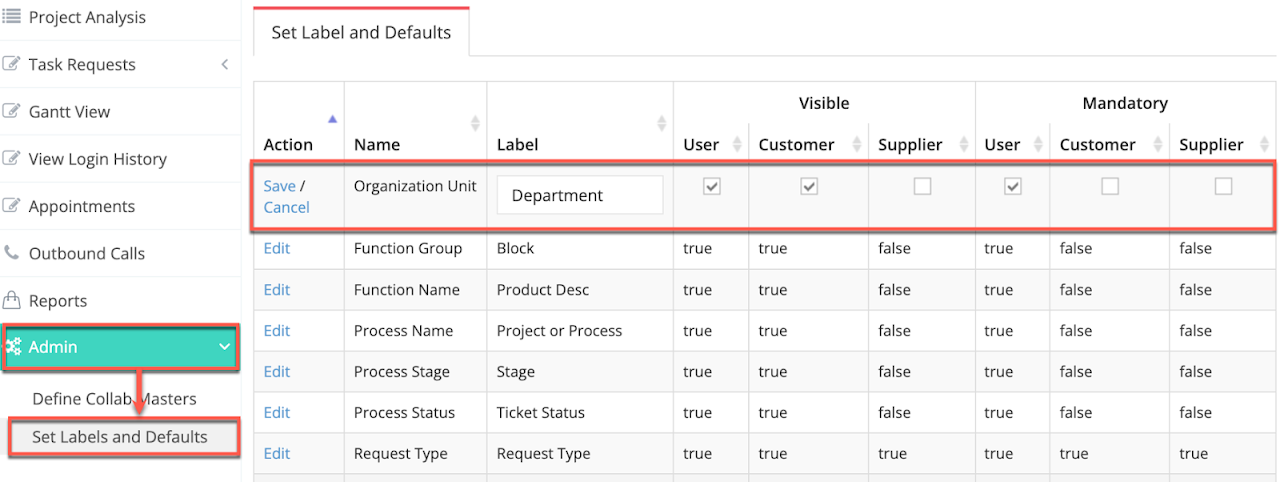The height and width of the screenshot is (482, 1280).
Task: Expand the Task Requests submenu arrow
Action: coord(224,64)
